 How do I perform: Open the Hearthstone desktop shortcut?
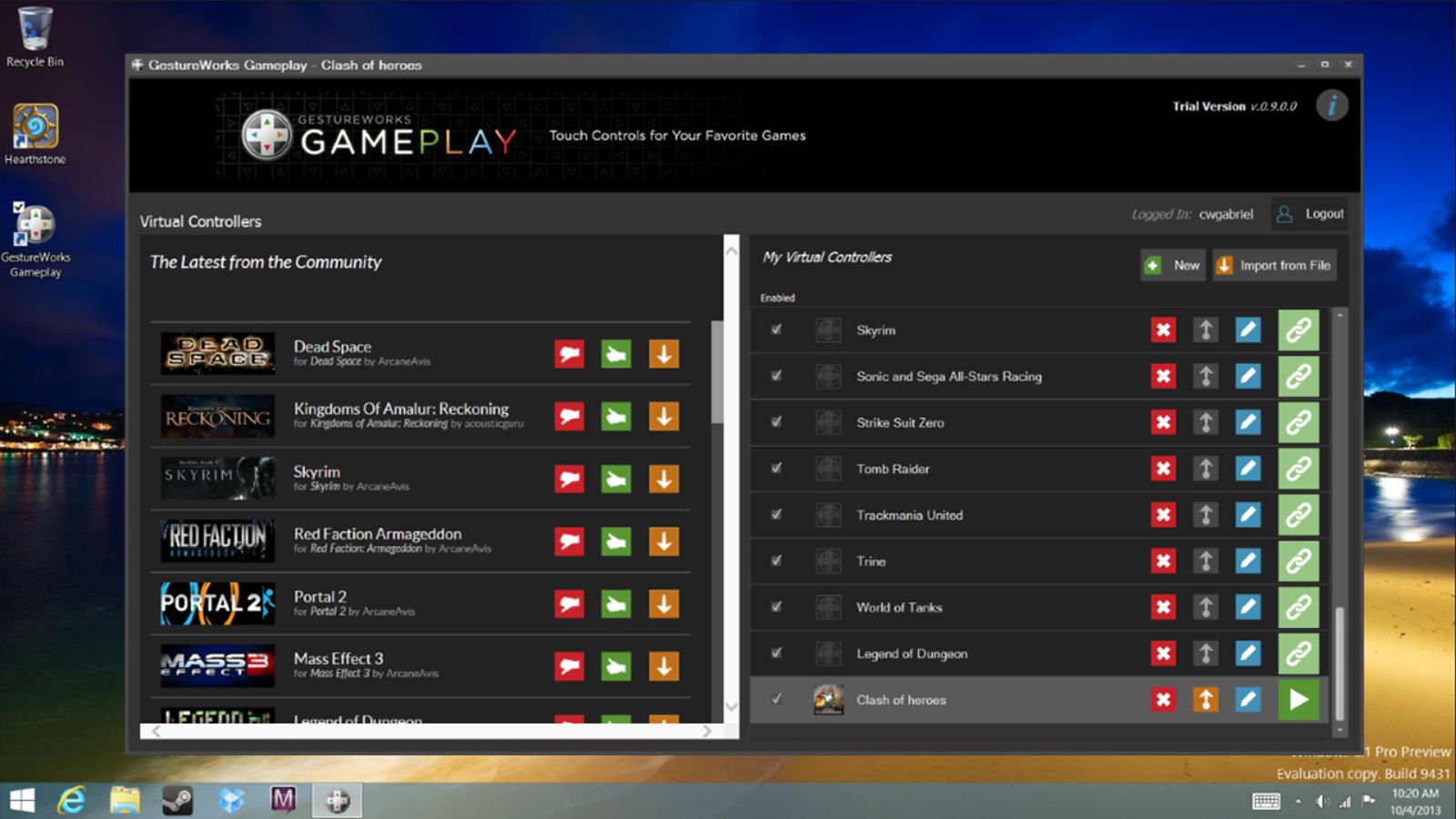click(x=35, y=134)
